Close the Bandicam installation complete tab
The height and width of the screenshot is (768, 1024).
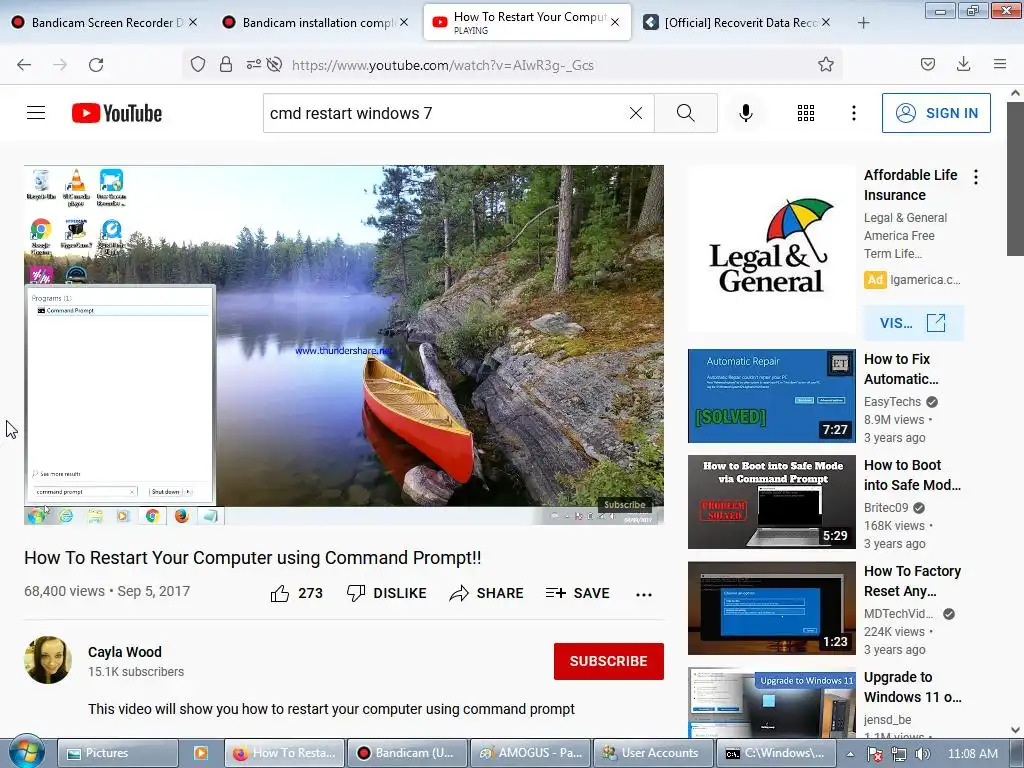click(404, 22)
